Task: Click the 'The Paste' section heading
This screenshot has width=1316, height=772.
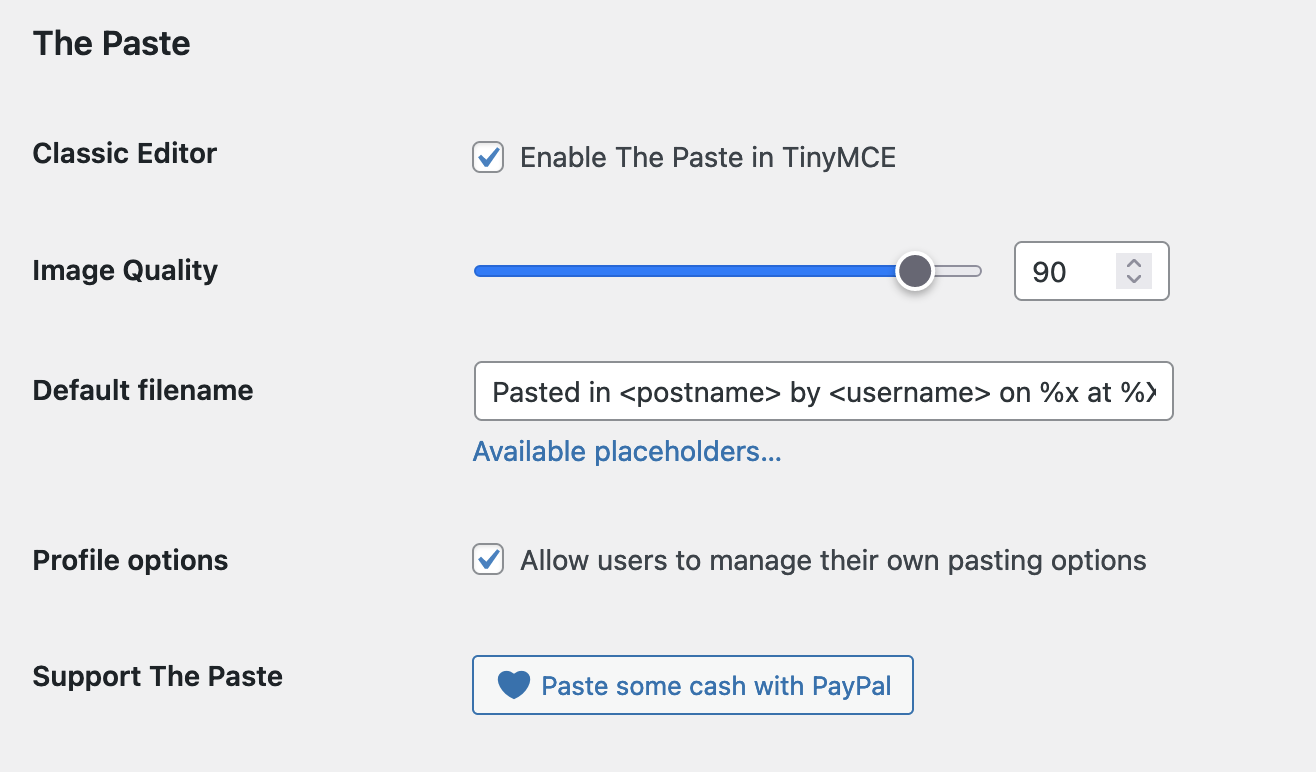Action: tap(112, 44)
